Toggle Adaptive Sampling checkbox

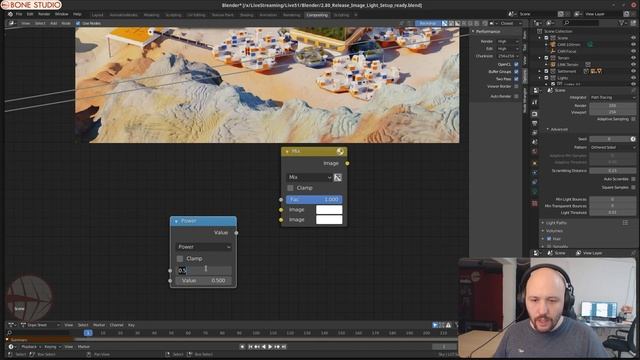click(633, 119)
